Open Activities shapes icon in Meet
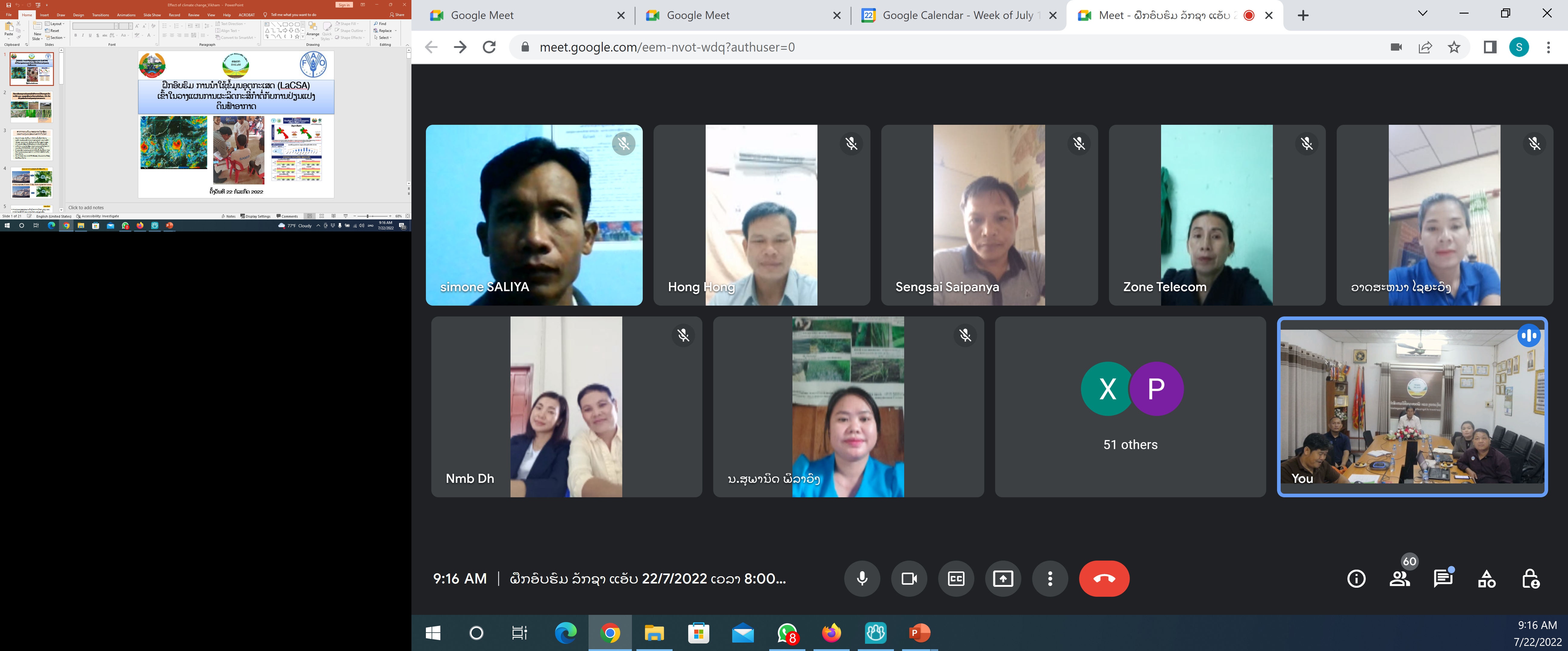Image resolution: width=1568 pixels, height=651 pixels. [1487, 579]
